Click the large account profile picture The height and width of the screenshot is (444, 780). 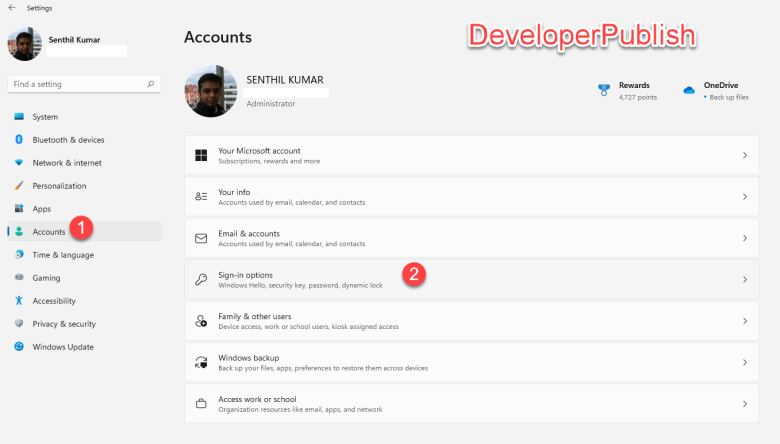coord(211,91)
